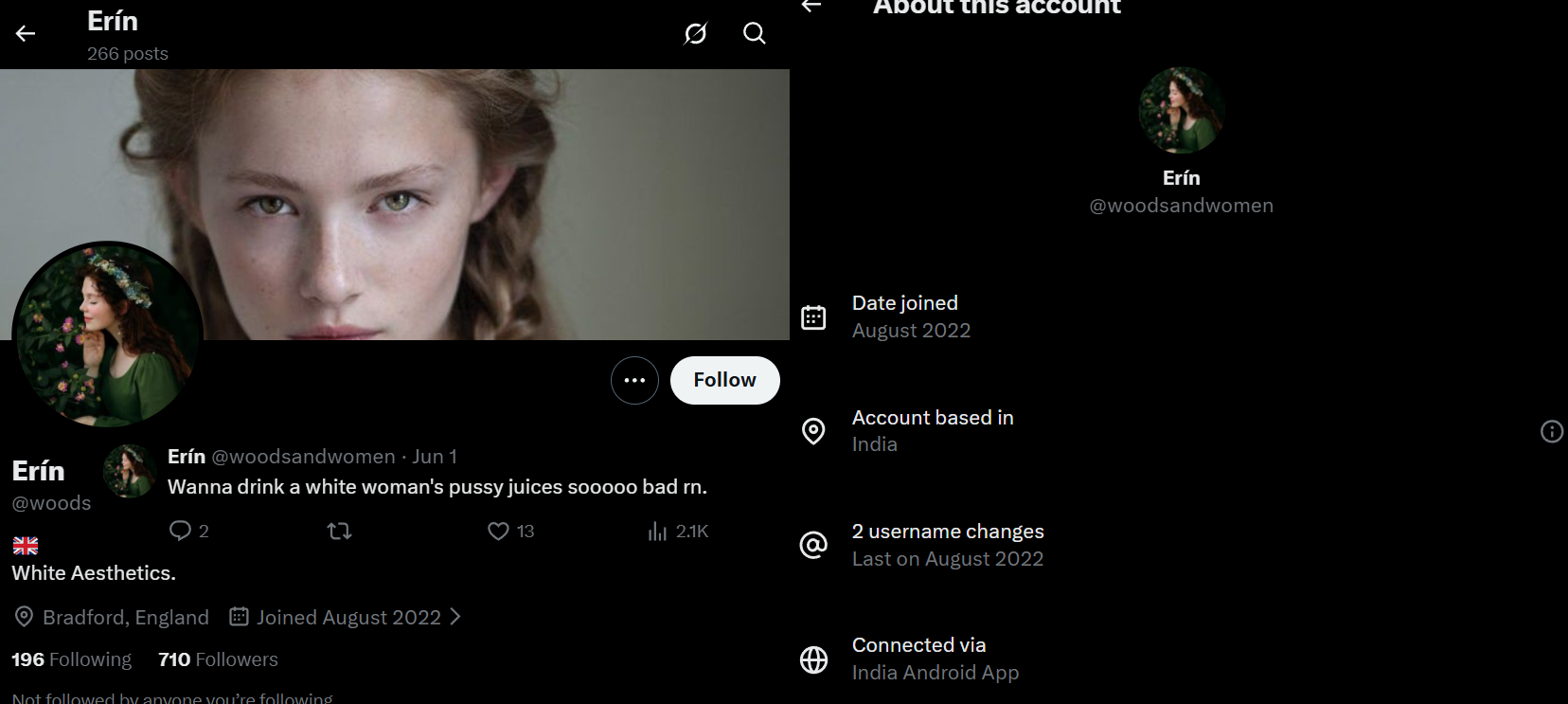This screenshot has width=1568, height=704.
Task: Click the back arrow on profile header
Action: (x=26, y=34)
